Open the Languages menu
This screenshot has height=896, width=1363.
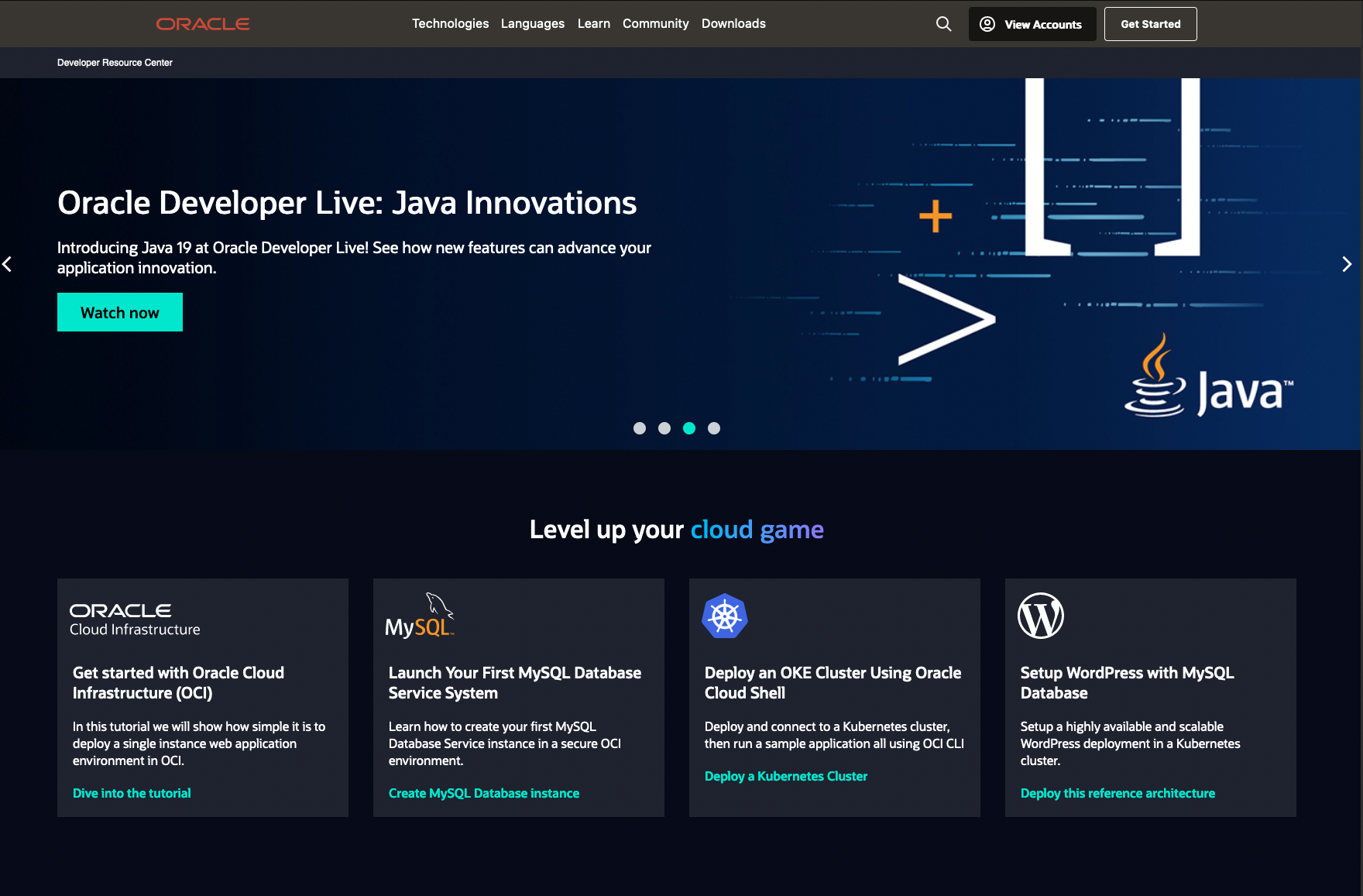pos(532,24)
